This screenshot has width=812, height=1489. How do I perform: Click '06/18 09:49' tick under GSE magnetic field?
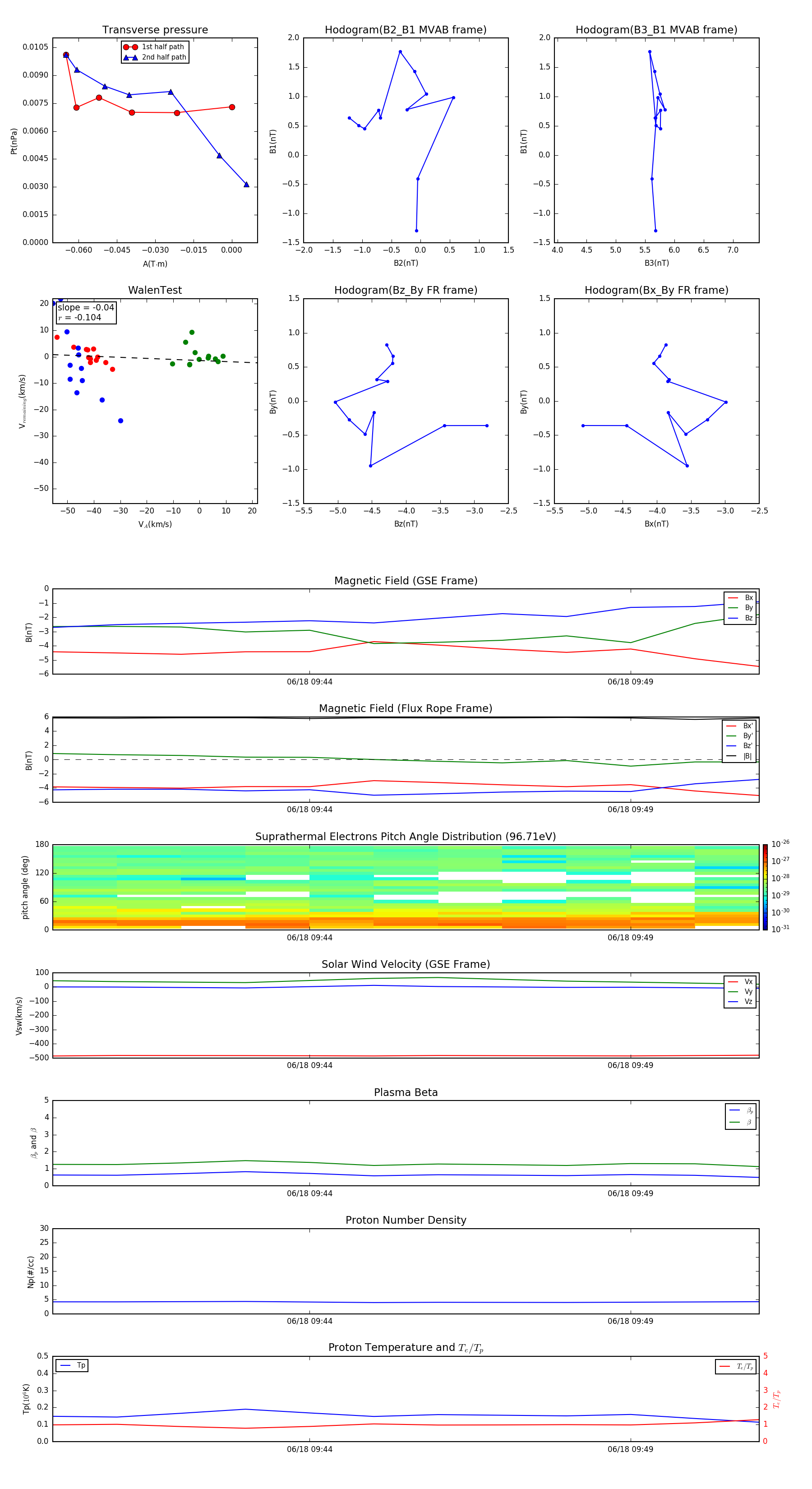[630, 682]
